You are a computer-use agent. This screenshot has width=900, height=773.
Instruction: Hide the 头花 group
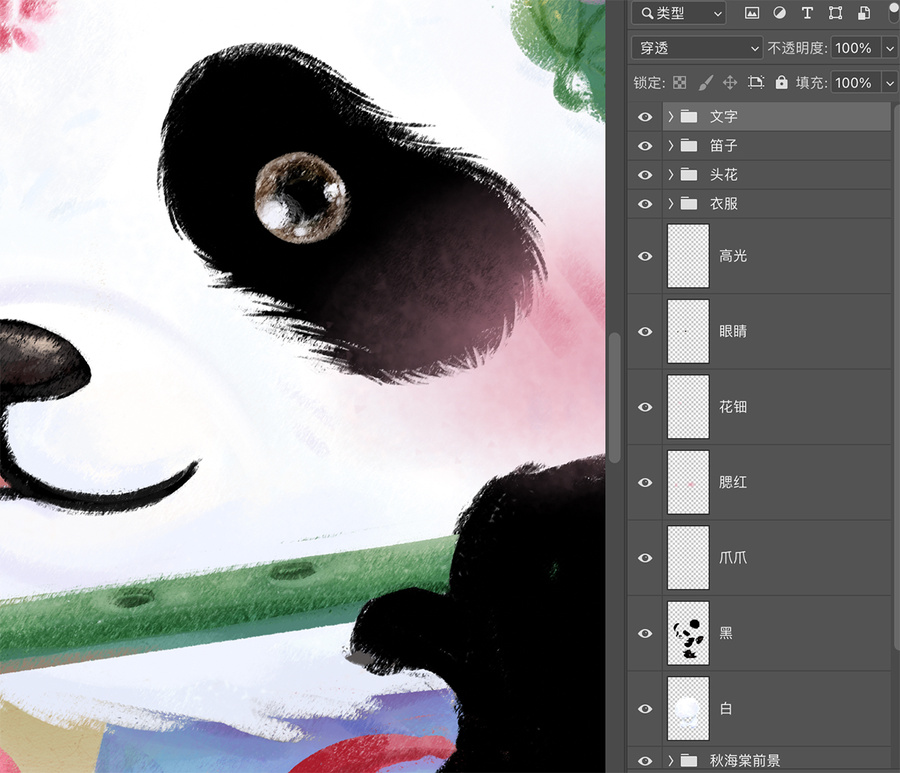[645, 174]
